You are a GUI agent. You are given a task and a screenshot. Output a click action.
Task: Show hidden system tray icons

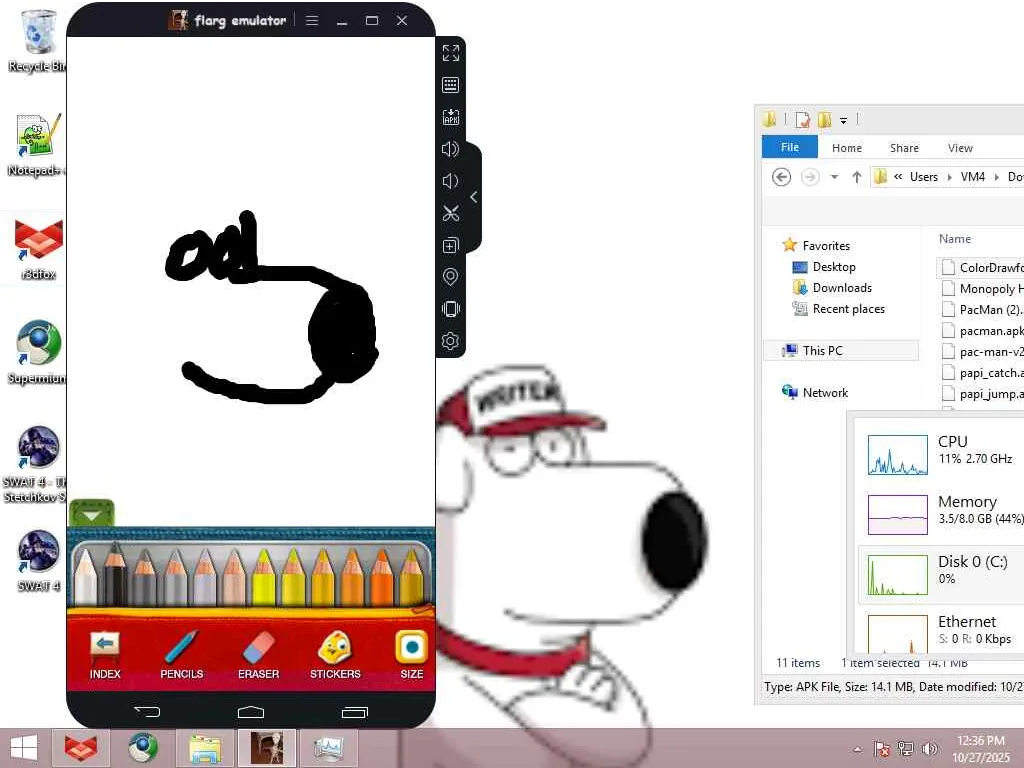coord(857,749)
